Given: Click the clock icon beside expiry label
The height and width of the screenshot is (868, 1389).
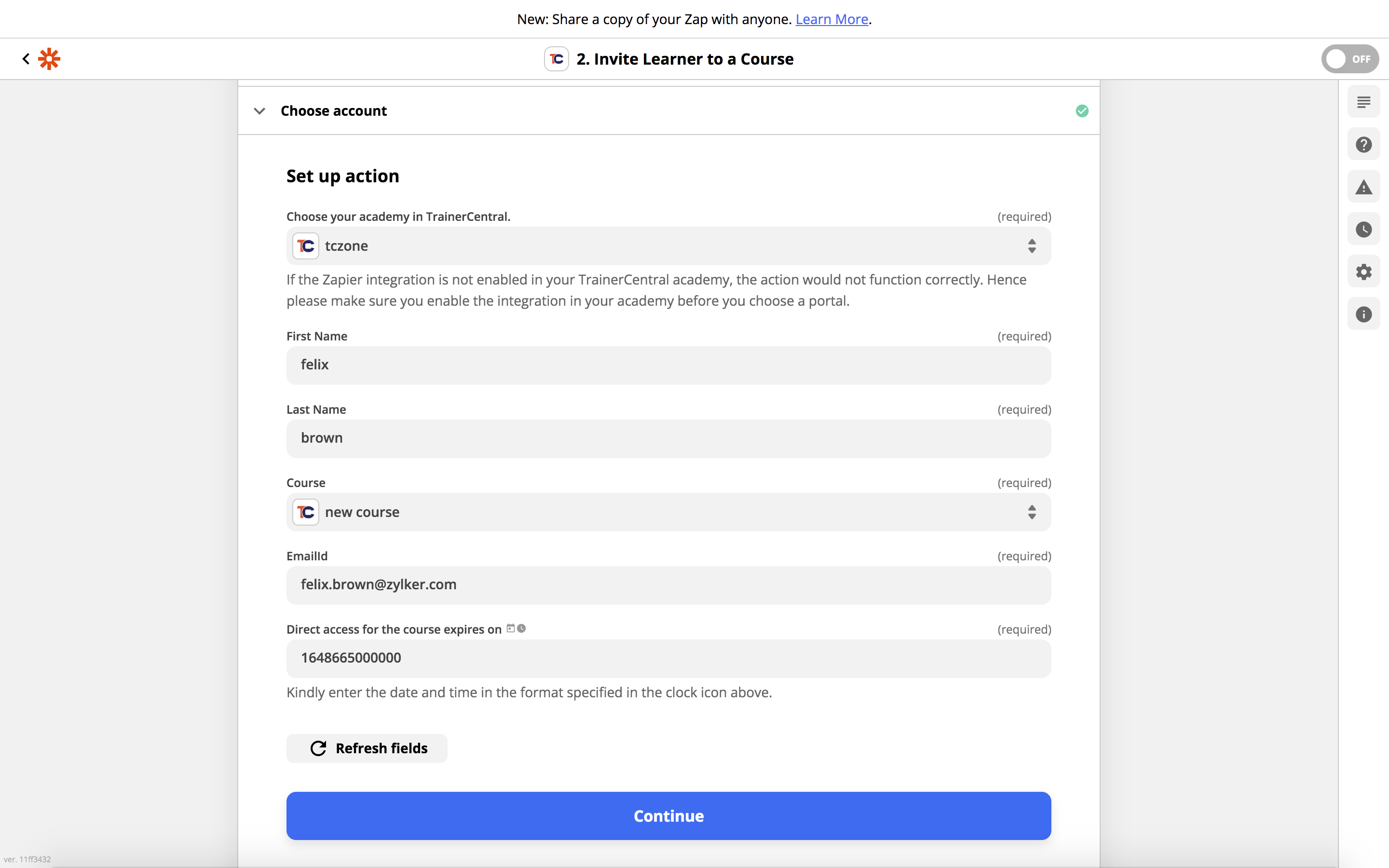Looking at the screenshot, I should [522, 629].
